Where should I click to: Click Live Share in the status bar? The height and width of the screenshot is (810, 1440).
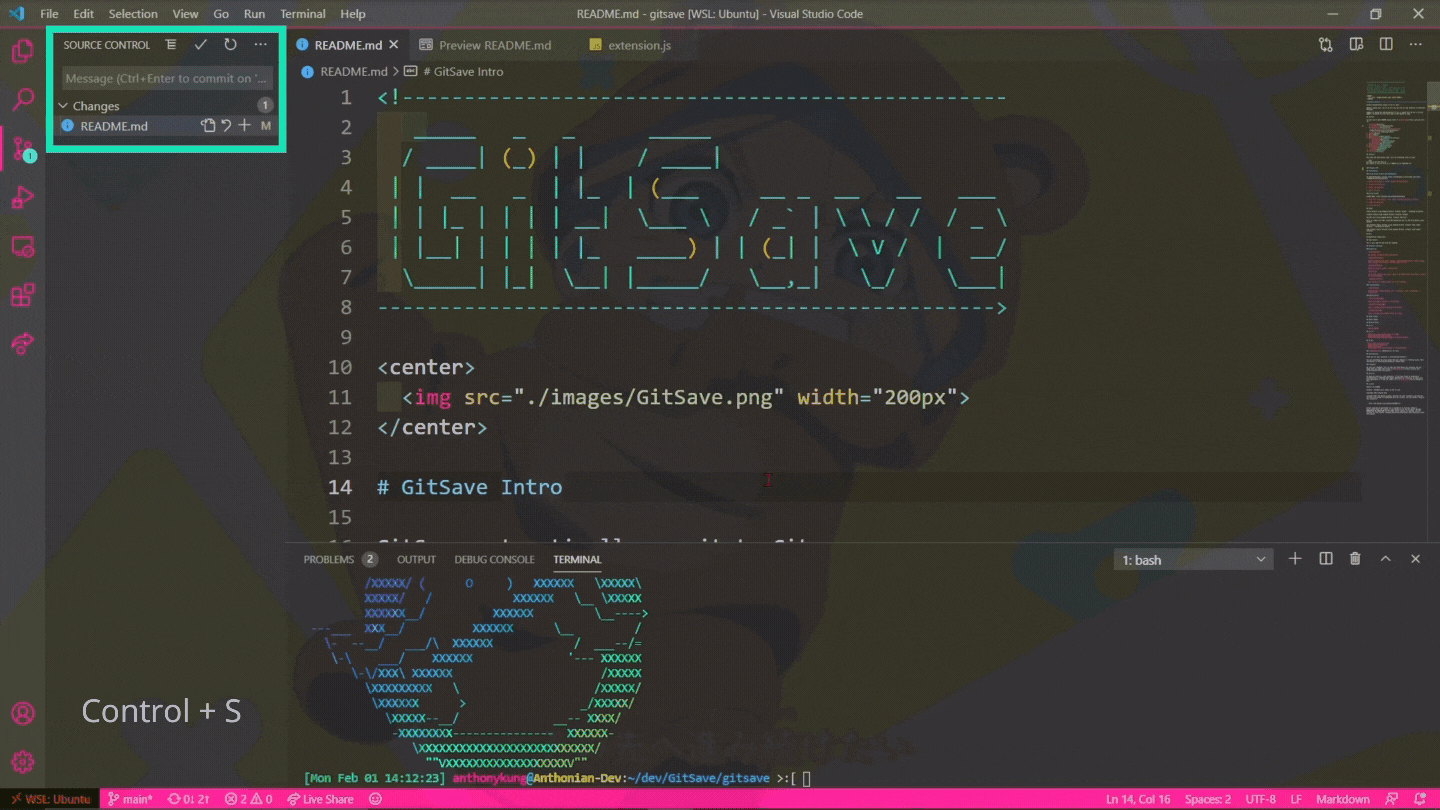point(320,799)
